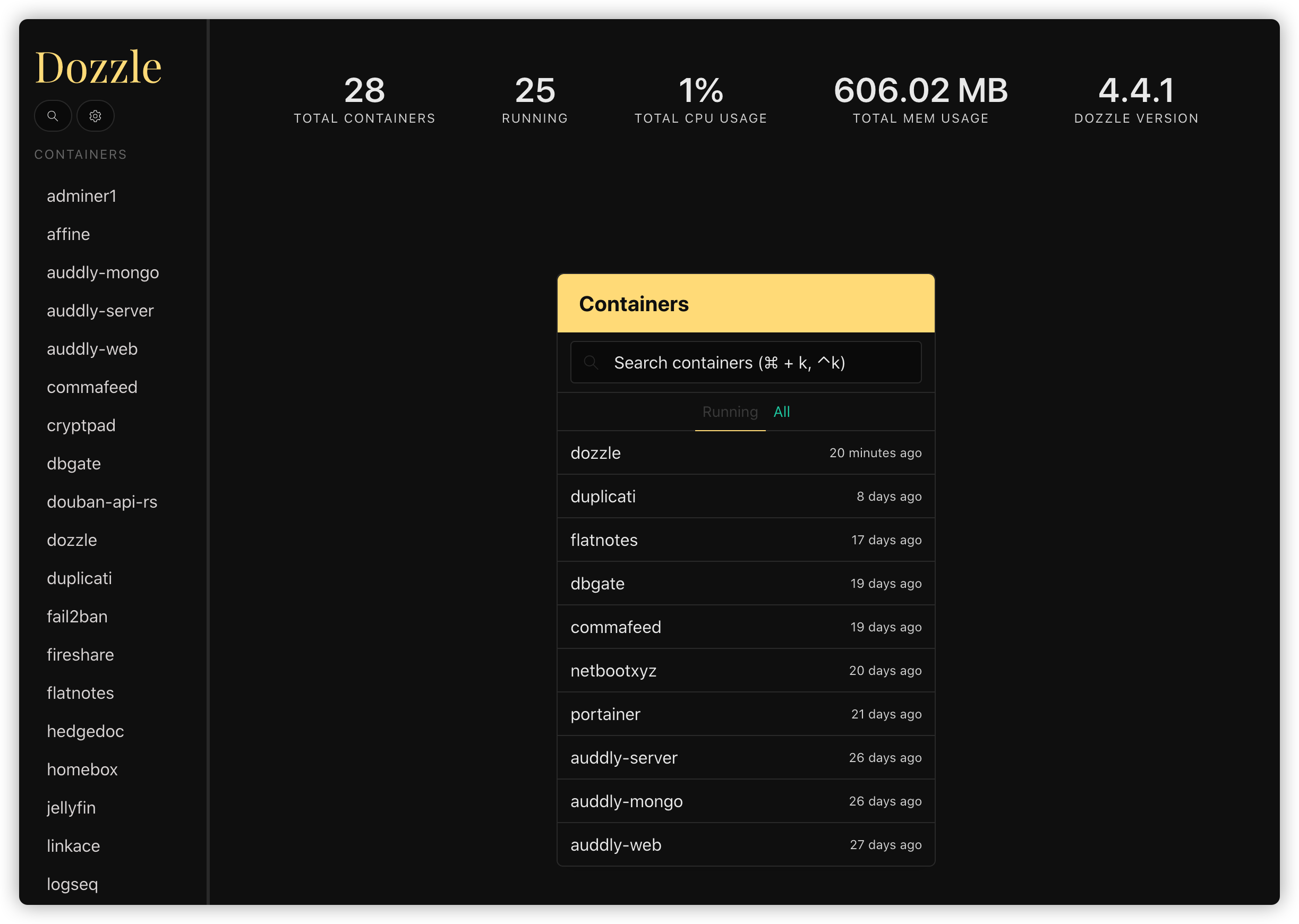Select duplicati in the sidebar list
Viewport: 1299px width, 924px height.
[80, 578]
